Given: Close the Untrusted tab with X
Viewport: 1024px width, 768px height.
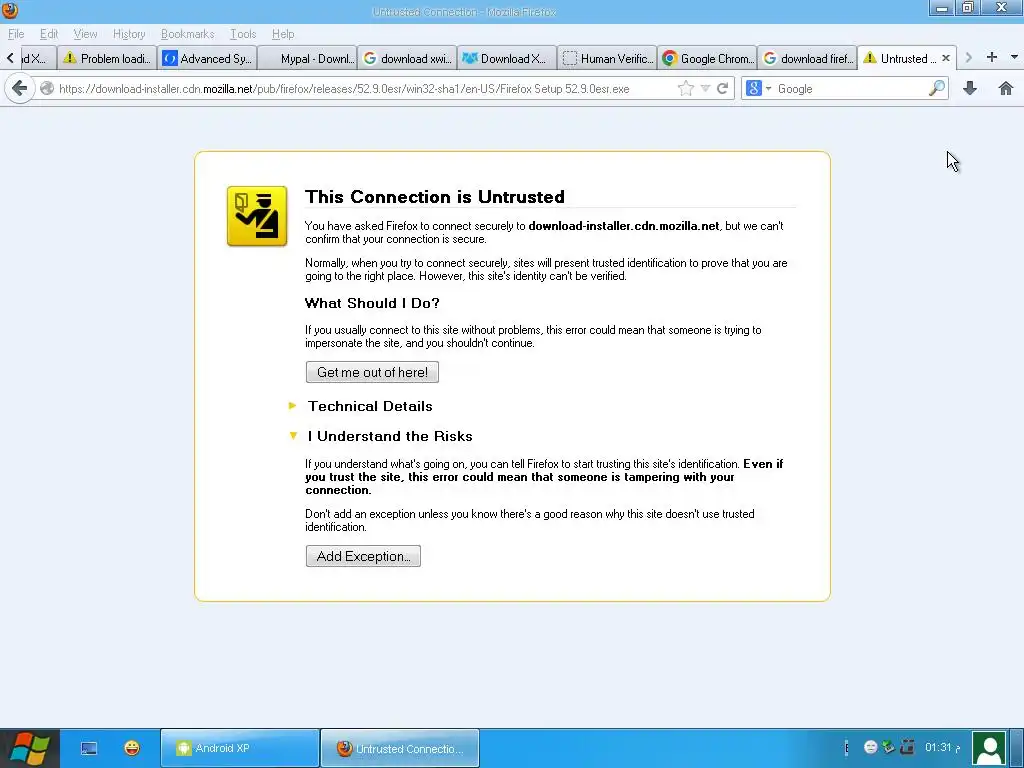Looking at the screenshot, I should pyautogui.click(x=946, y=58).
